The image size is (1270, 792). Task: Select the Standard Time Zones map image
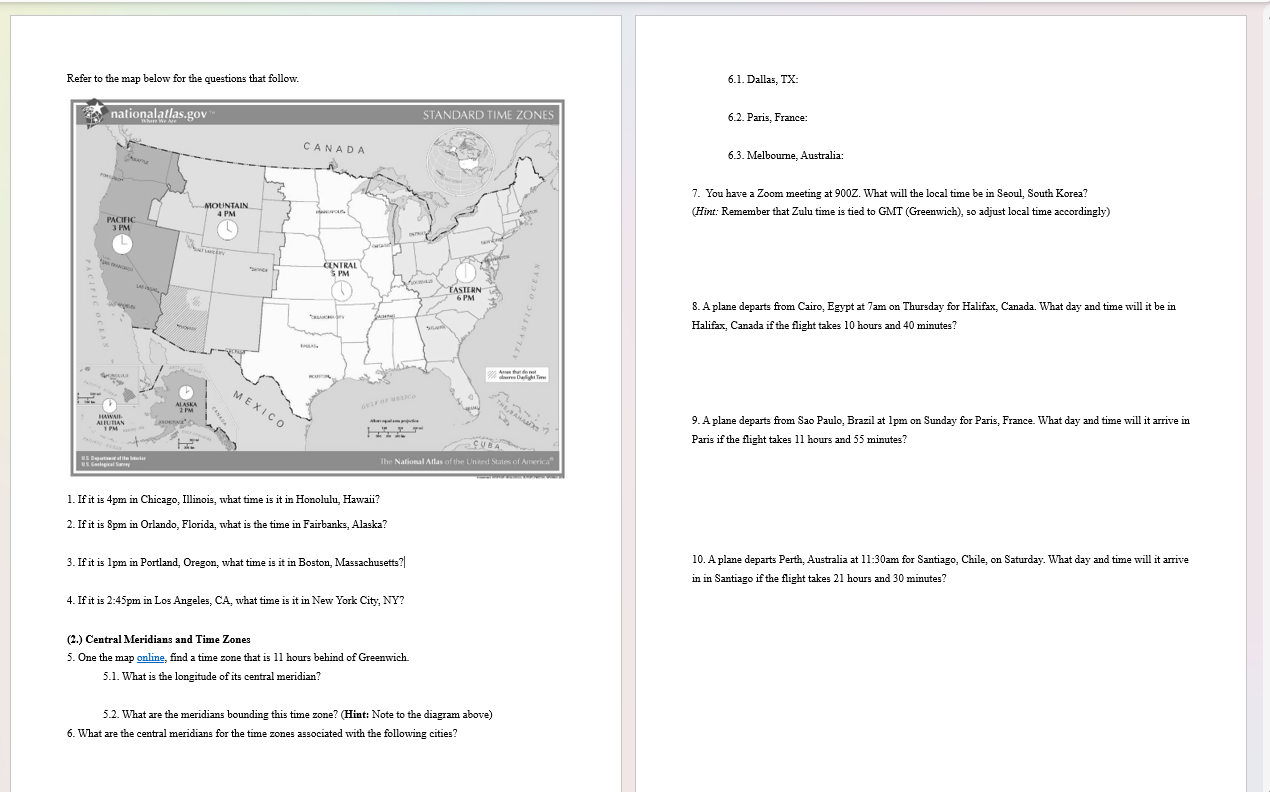click(317, 288)
